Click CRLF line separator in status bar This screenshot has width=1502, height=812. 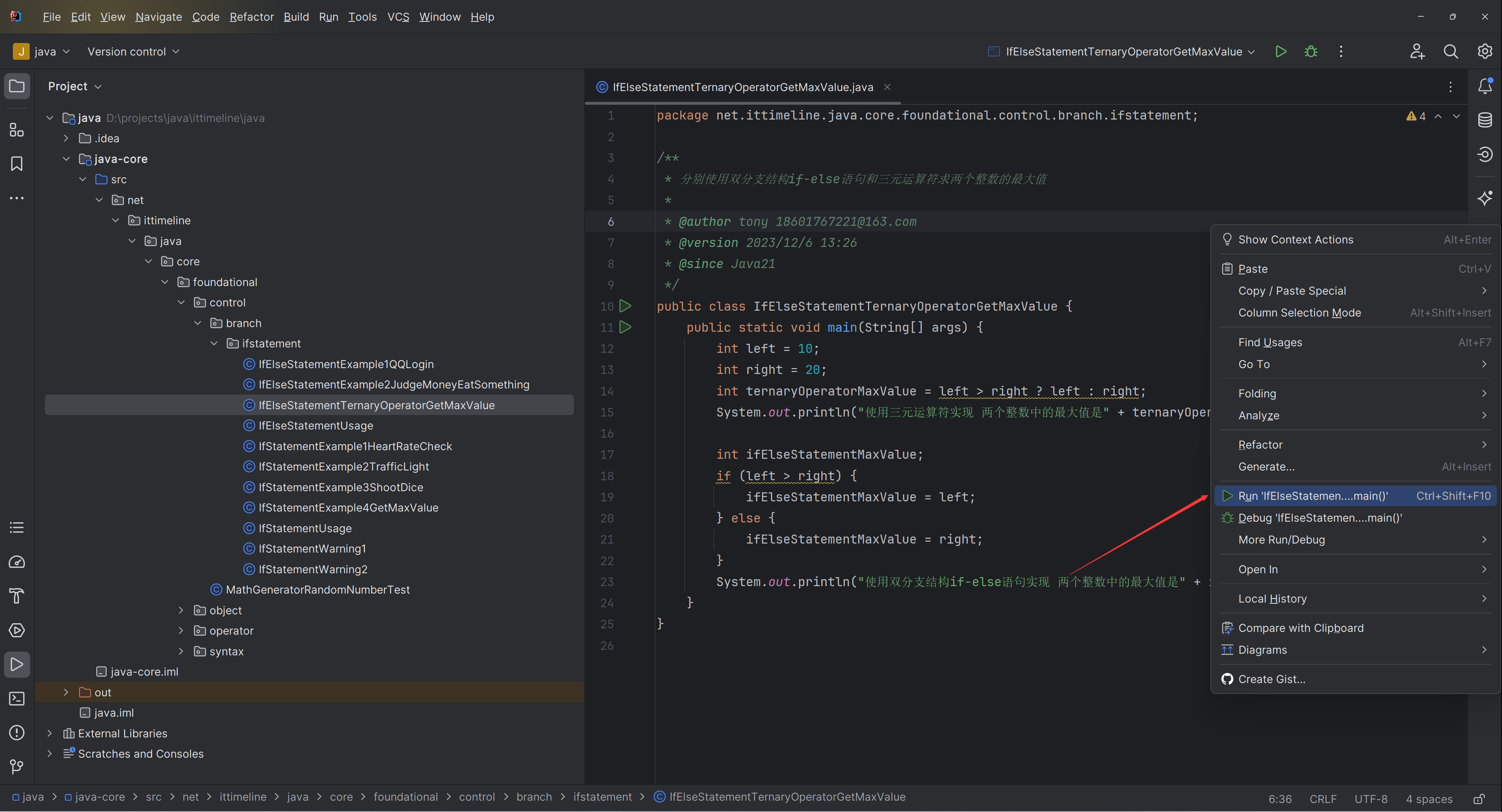1323,799
